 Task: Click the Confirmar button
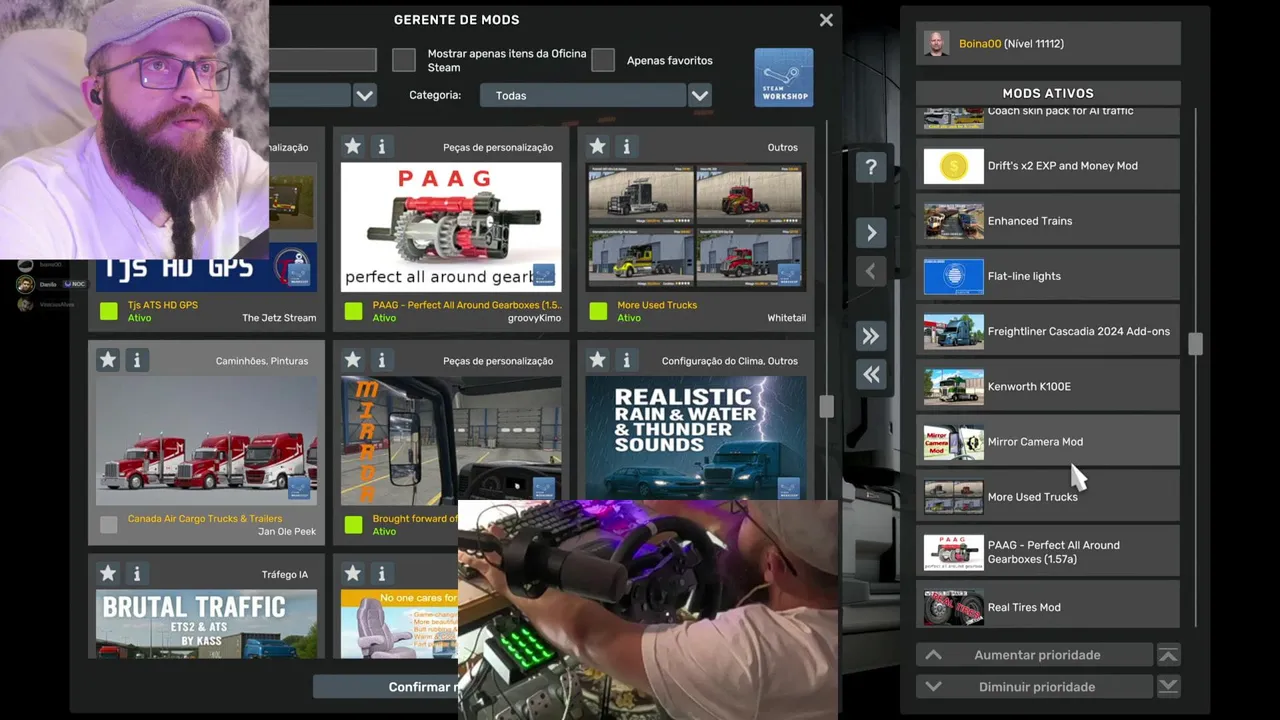tap(386, 687)
